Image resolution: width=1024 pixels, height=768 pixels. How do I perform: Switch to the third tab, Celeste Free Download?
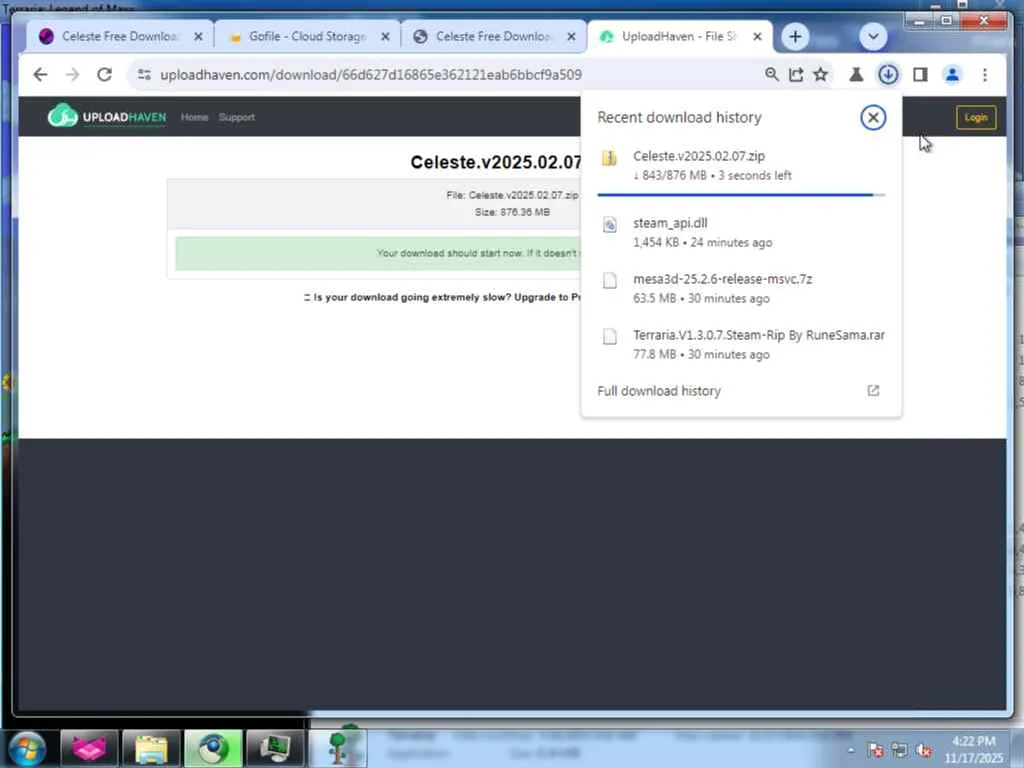tap(494, 37)
